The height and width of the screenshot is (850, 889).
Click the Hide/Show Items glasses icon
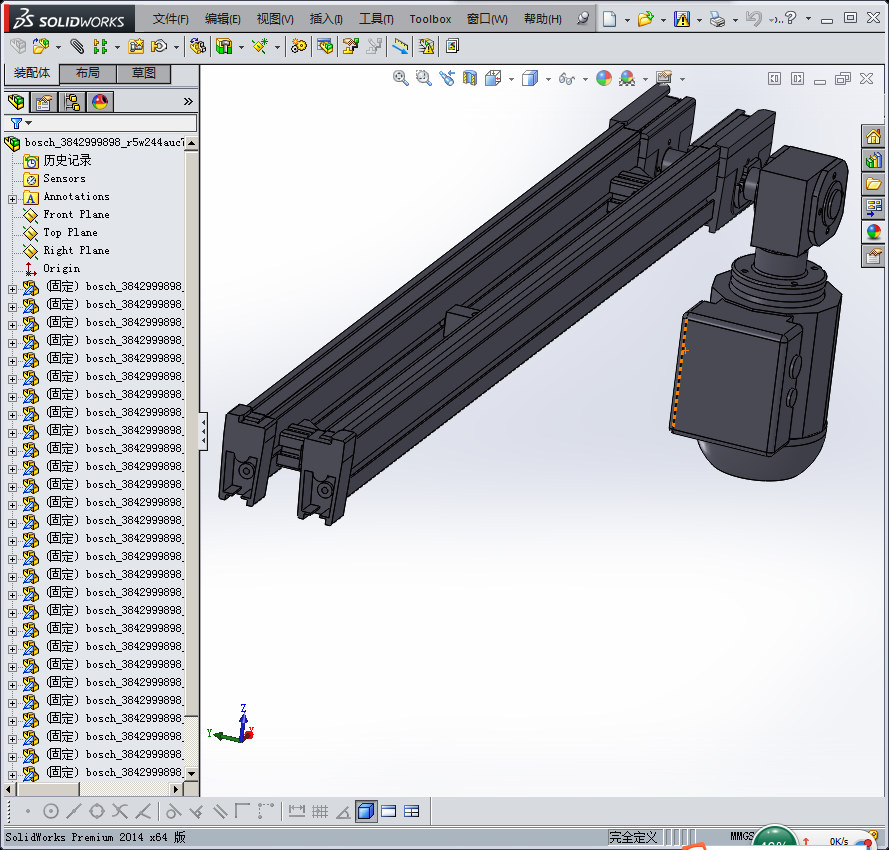tap(566, 79)
